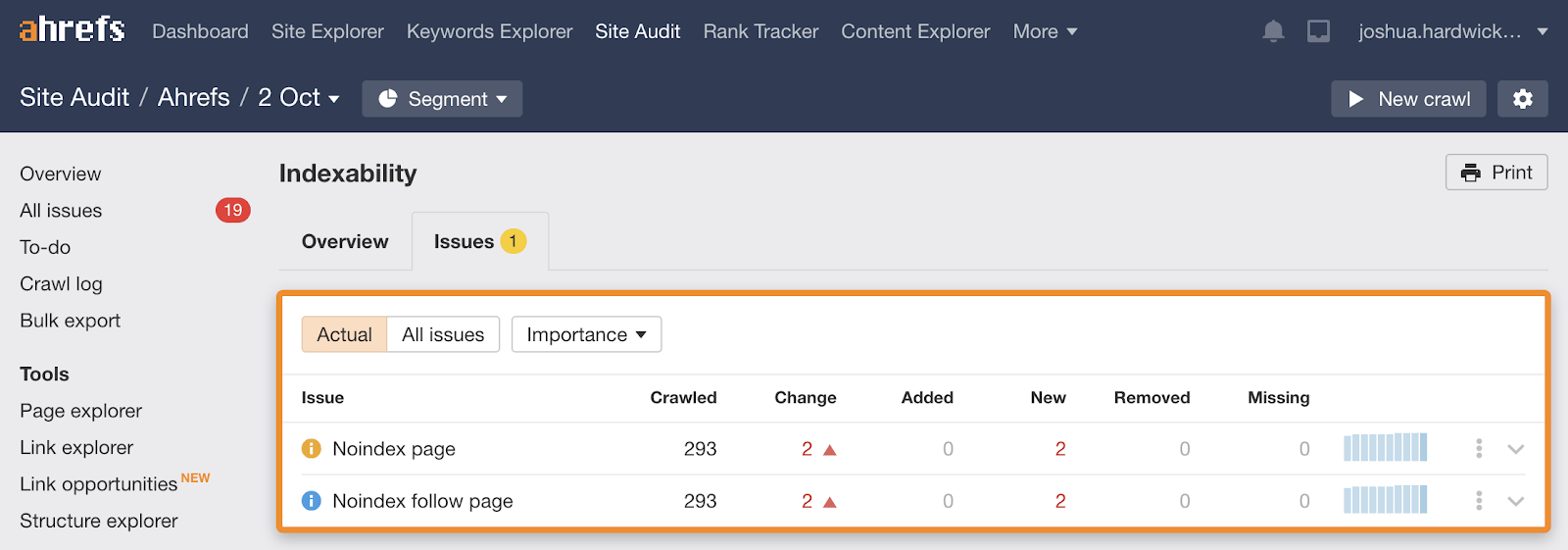Click the Ahrefs logo
The image size is (1568, 550).
coord(72,29)
